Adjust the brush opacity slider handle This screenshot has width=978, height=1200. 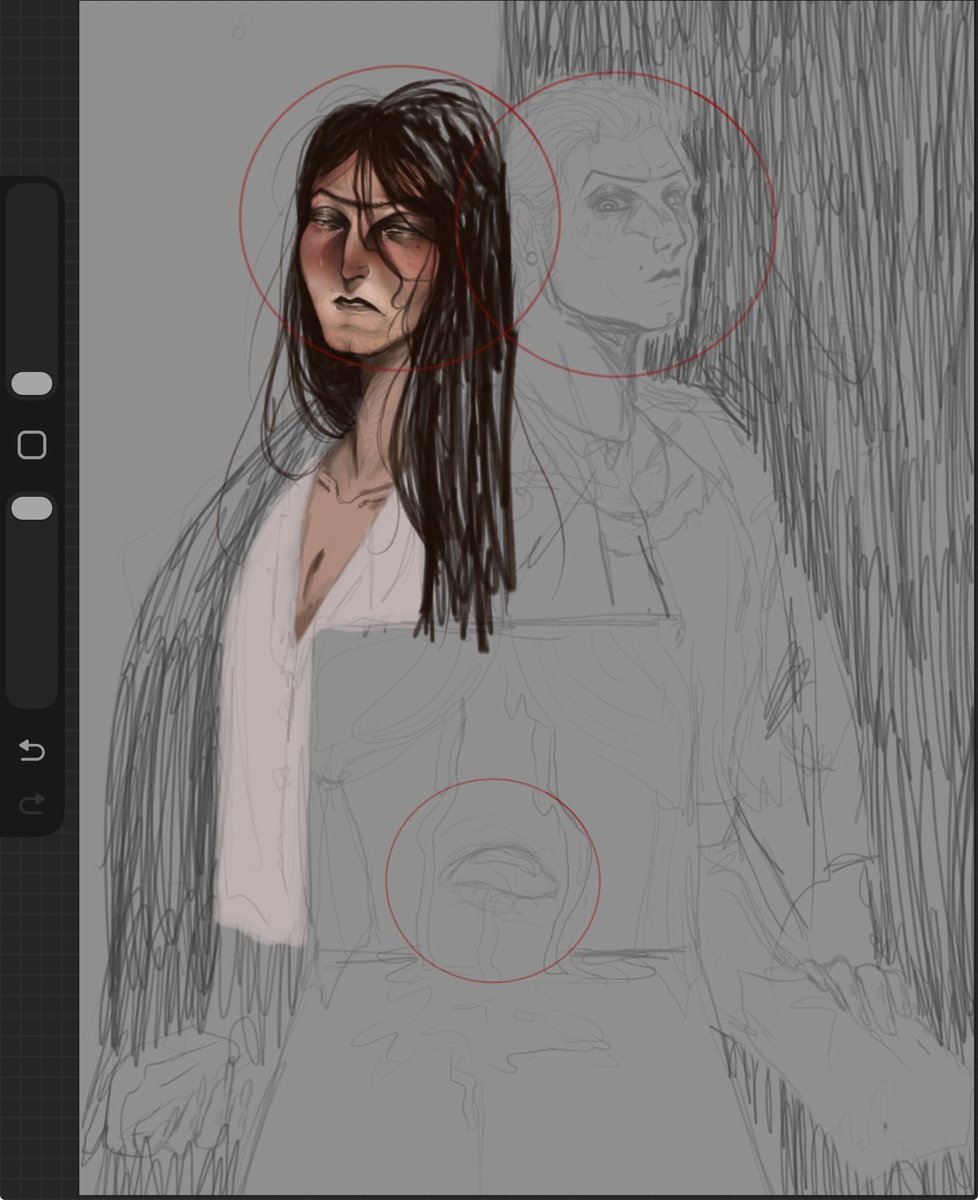(32, 509)
